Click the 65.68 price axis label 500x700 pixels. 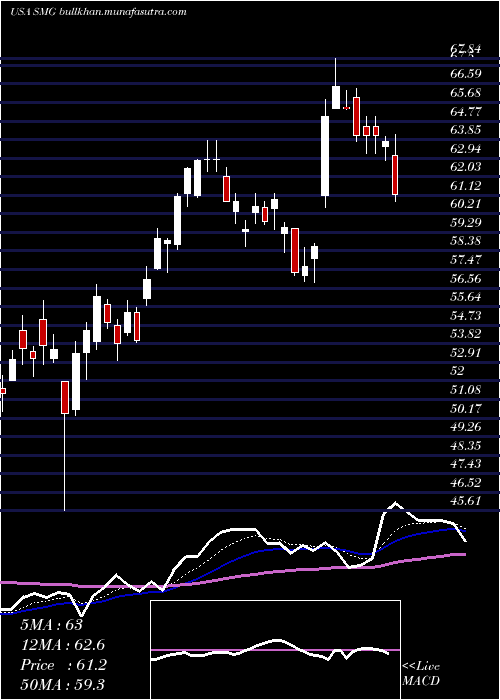tap(466, 92)
